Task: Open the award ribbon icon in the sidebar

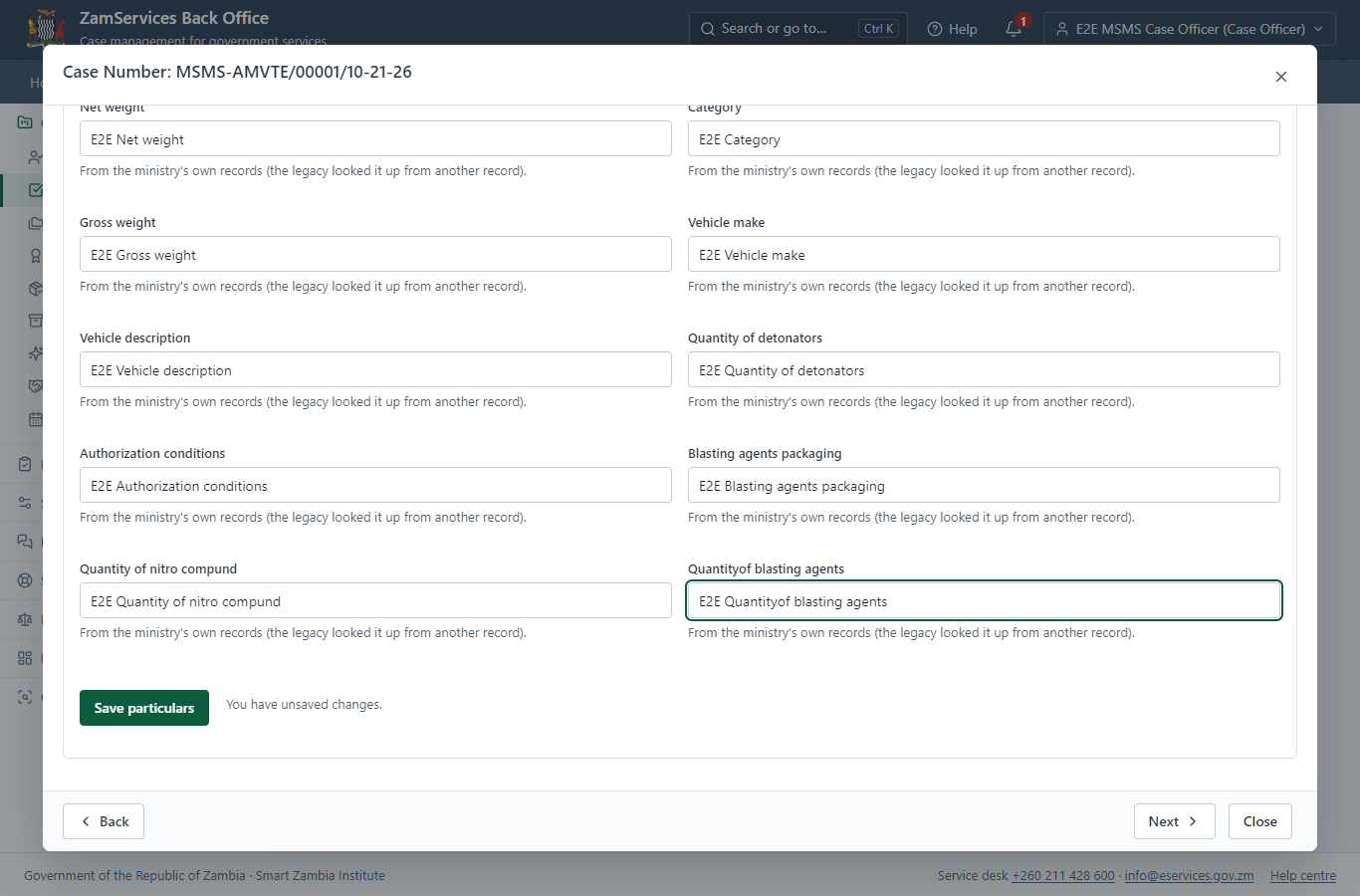Action: 36,256
